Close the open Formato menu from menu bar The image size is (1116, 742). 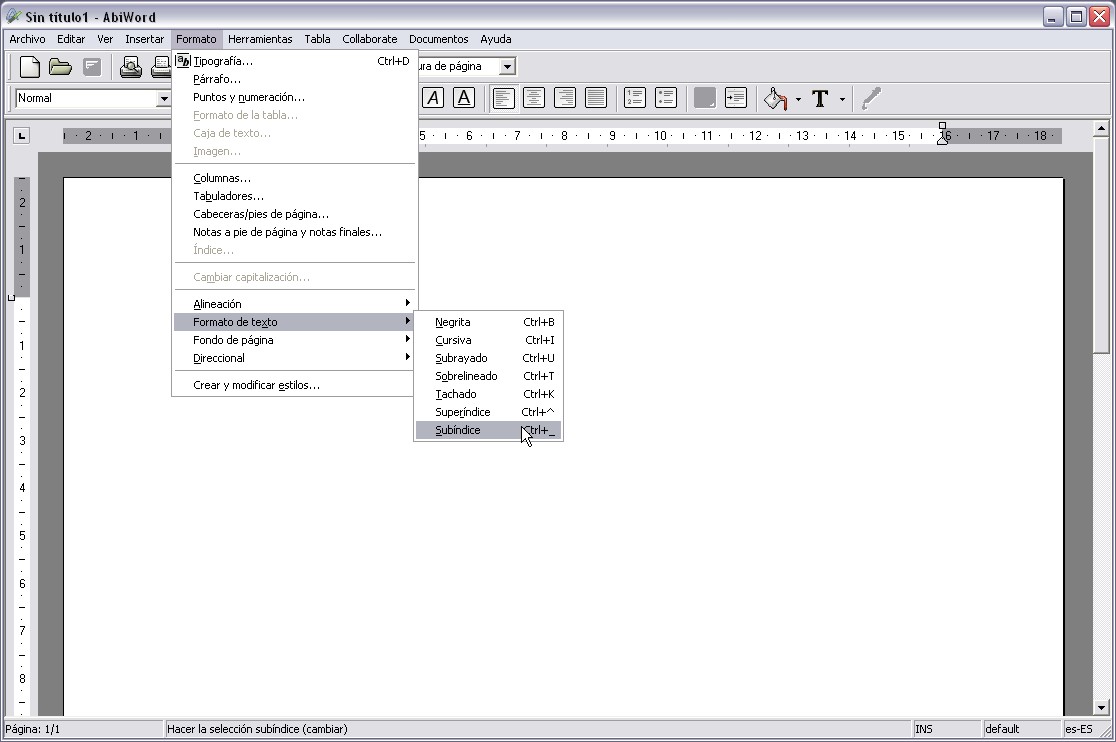pos(196,39)
